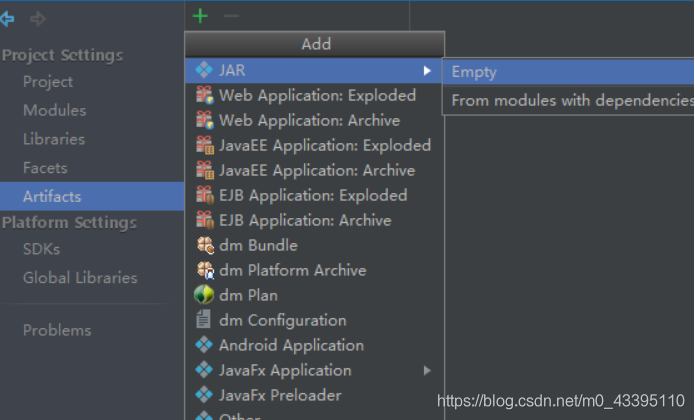695x420 pixels.
Task: Choose EJB Application: Exploded menu entry
Action: point(314,195)
